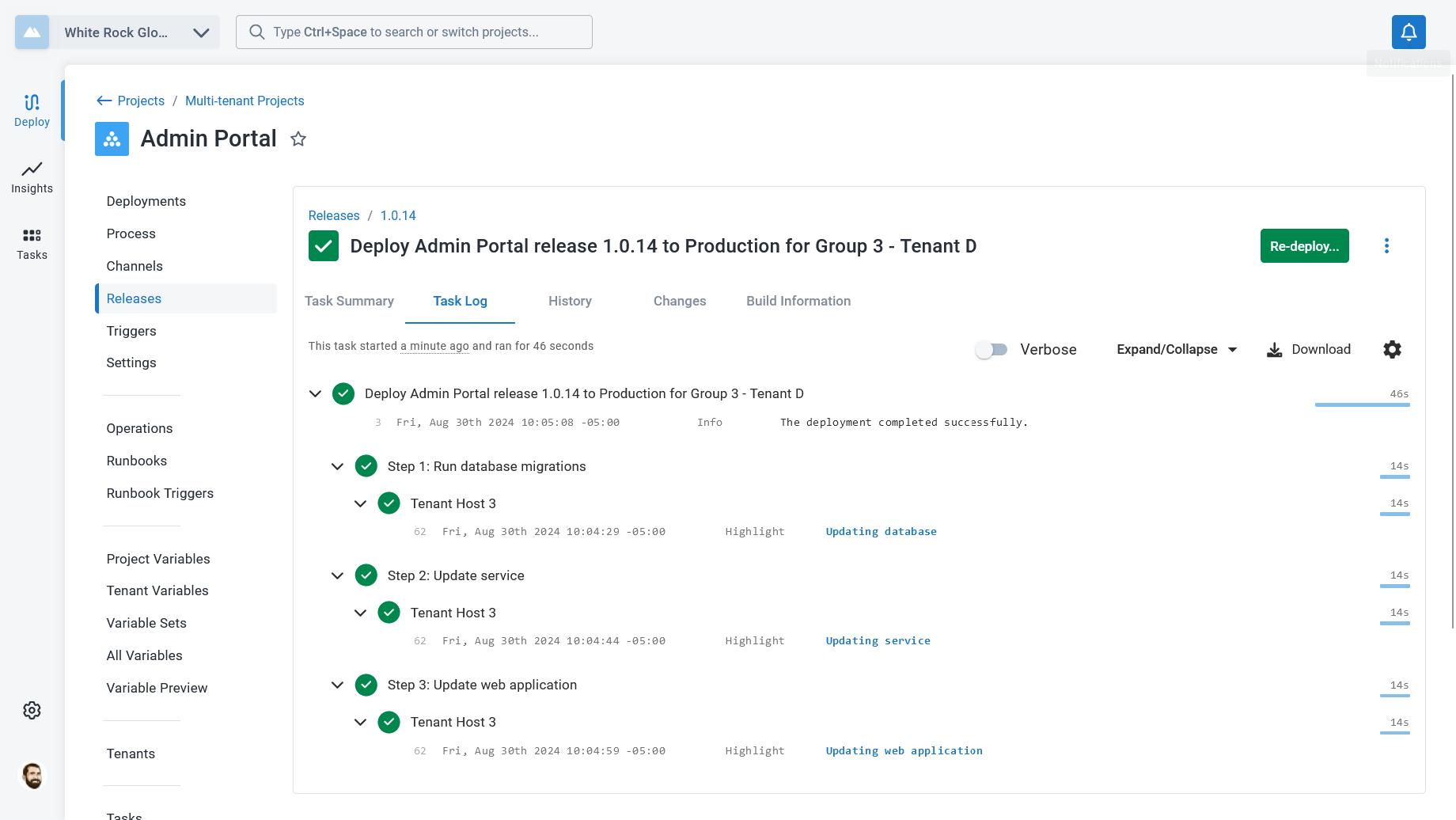The height and width of the screenshot is (820, 1456).
Task: Collapse Tenant Host 3 under Step 2
Action: tap(360, 613)
